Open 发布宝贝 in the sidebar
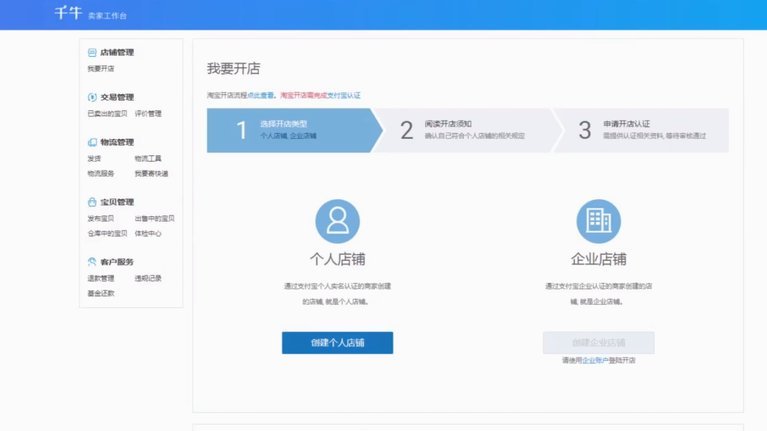 point(101,218)
